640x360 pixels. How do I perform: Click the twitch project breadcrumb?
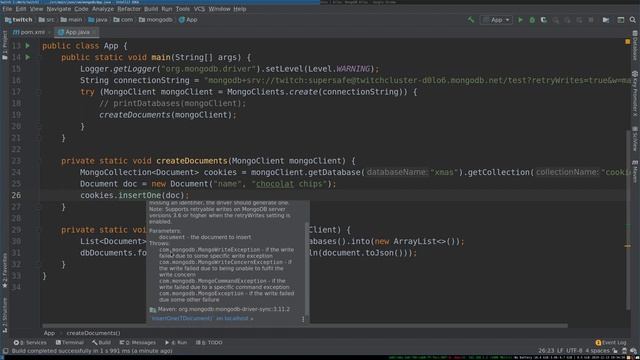click(18, 20)
